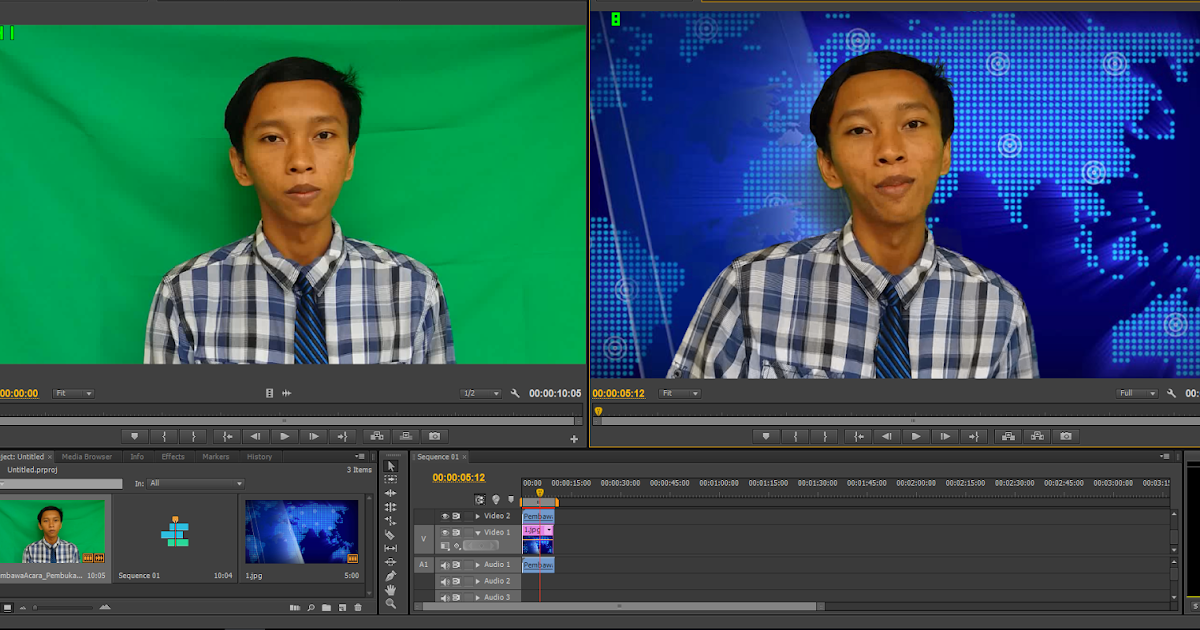
Task: Play the sequence in Program monitor
Action: point(916,436)
